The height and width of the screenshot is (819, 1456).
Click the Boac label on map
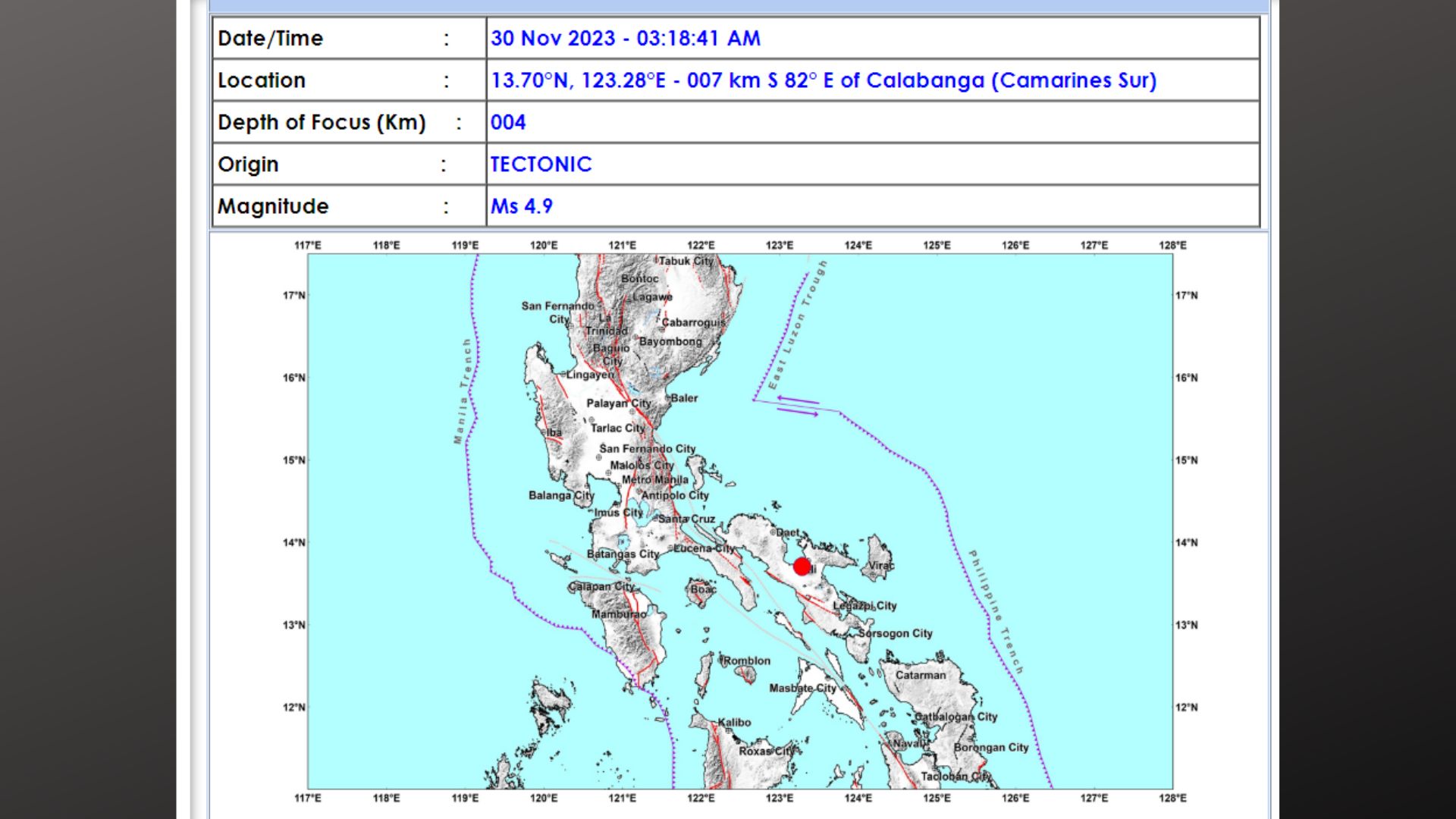704,589
